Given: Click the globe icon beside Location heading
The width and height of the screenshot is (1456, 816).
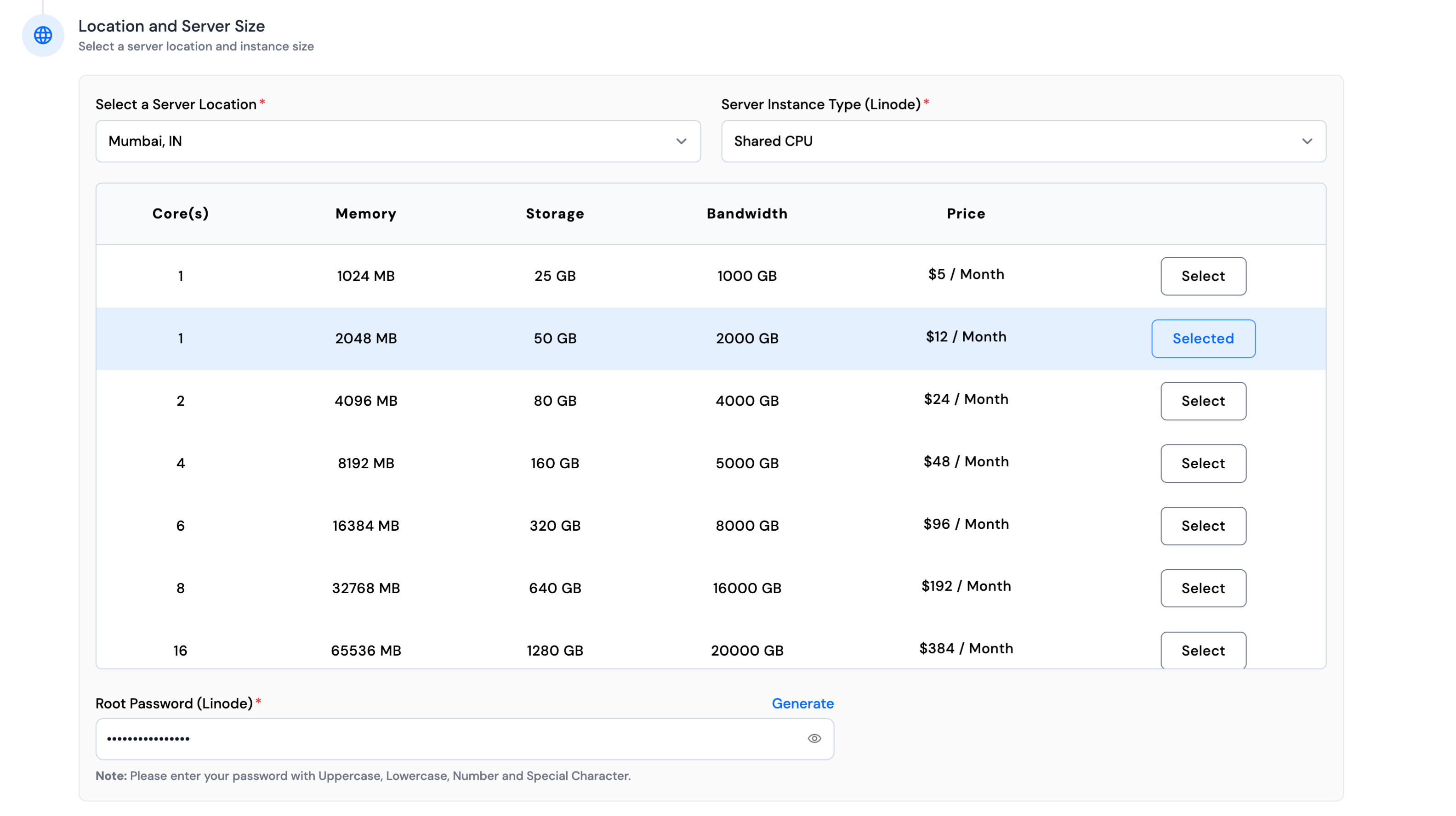Looking at the screenshot, I should point(43,35).
